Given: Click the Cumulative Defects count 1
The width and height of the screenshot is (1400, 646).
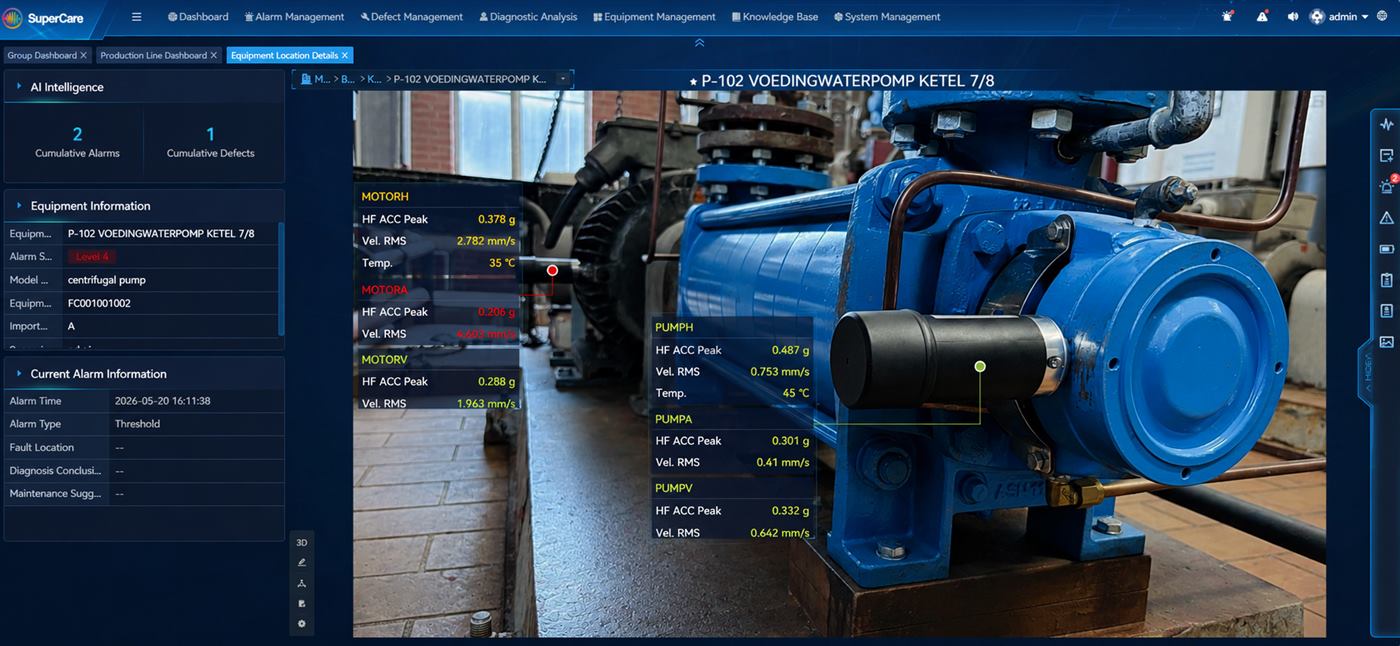Looking at the screenshot, I should pyautogui.click(x=210, y=134).
